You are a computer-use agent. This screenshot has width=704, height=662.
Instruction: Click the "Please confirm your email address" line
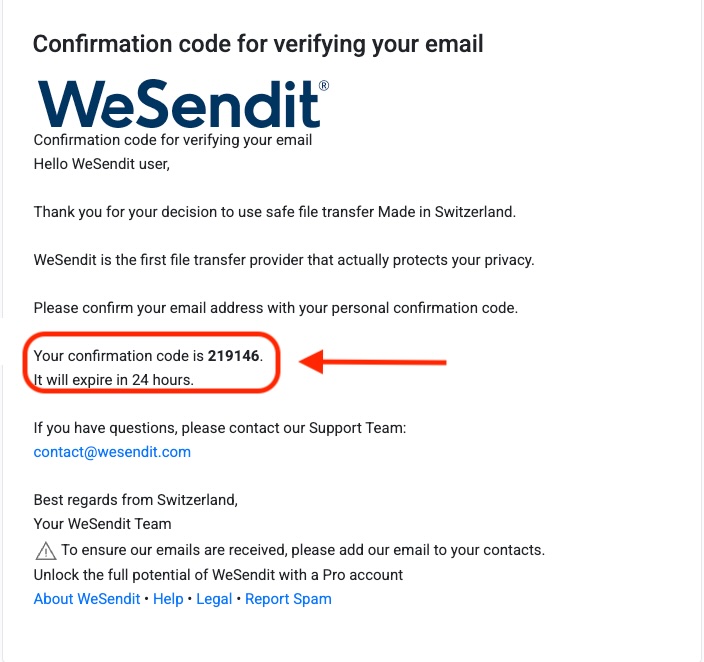tap(276, 308)
